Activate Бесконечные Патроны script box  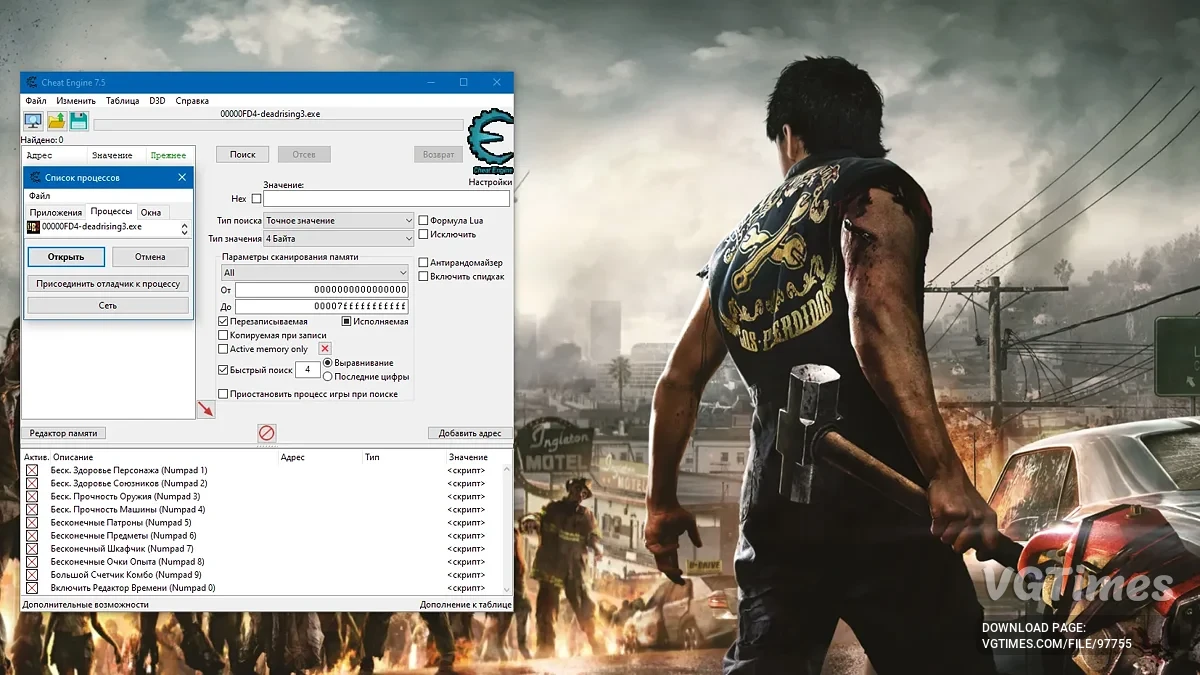click(x=31, y=522)
